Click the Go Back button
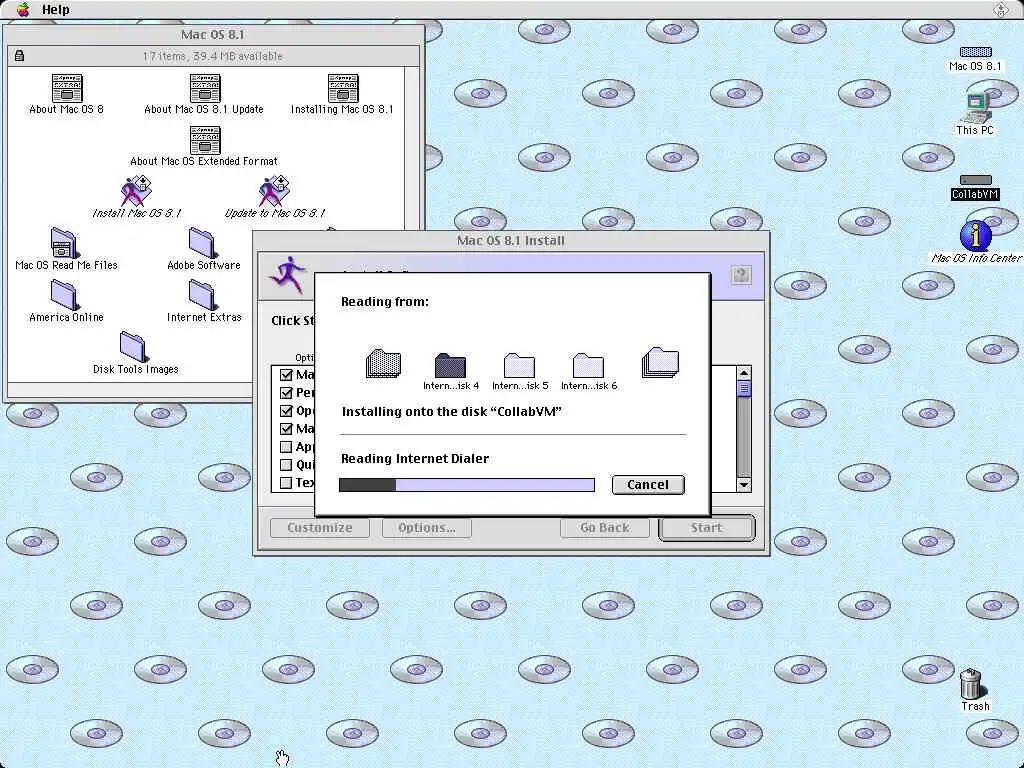This screenshot has height=768, width=1024. pyautogui.click(x=605, y=528)
